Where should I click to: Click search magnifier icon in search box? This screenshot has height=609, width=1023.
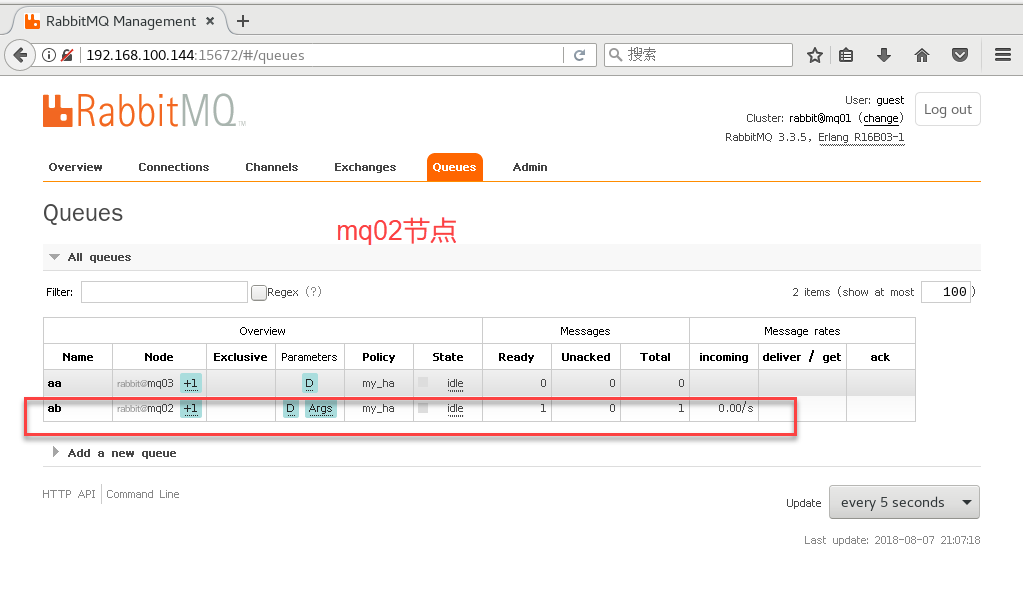615,55
